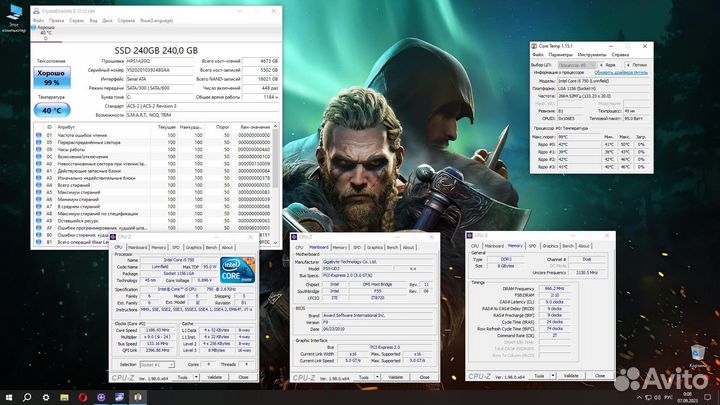
Task: Open CPU tab in CPU-Z Mainboard window
Action: tap(299, 248)
